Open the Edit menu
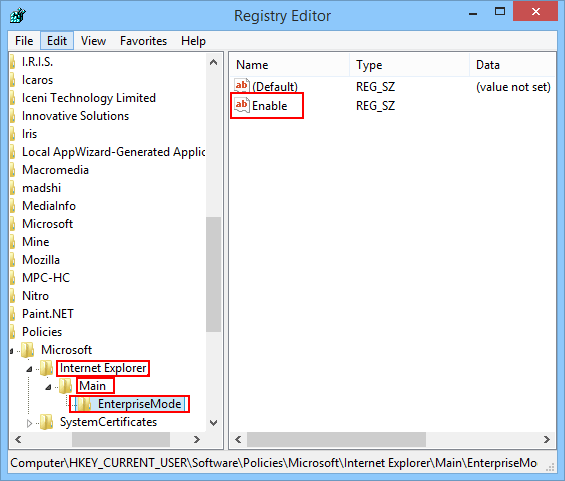 point(57,41)
